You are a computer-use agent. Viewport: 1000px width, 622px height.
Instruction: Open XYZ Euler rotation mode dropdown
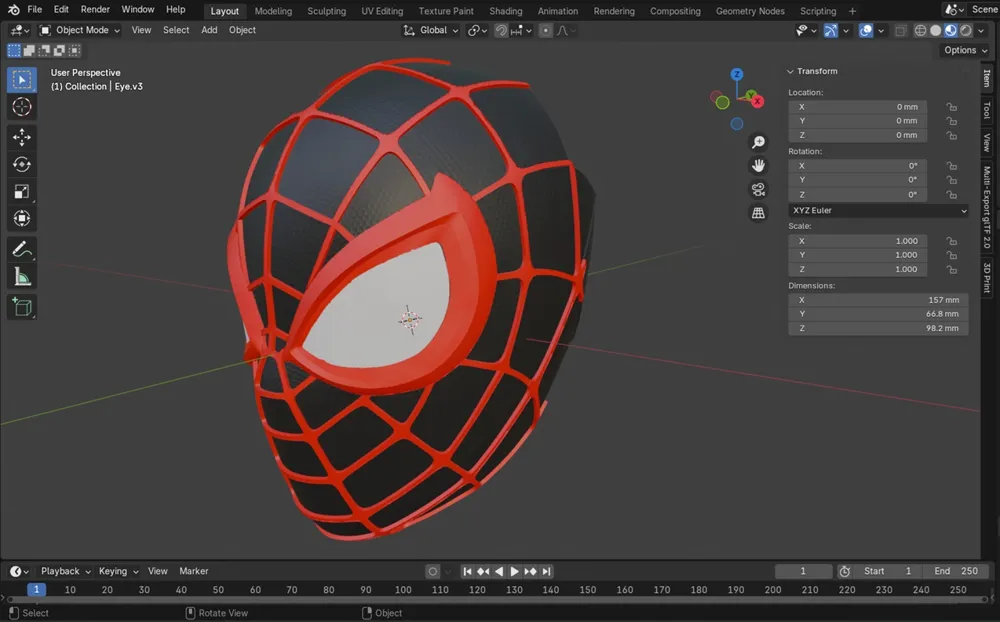coord(878,211)
